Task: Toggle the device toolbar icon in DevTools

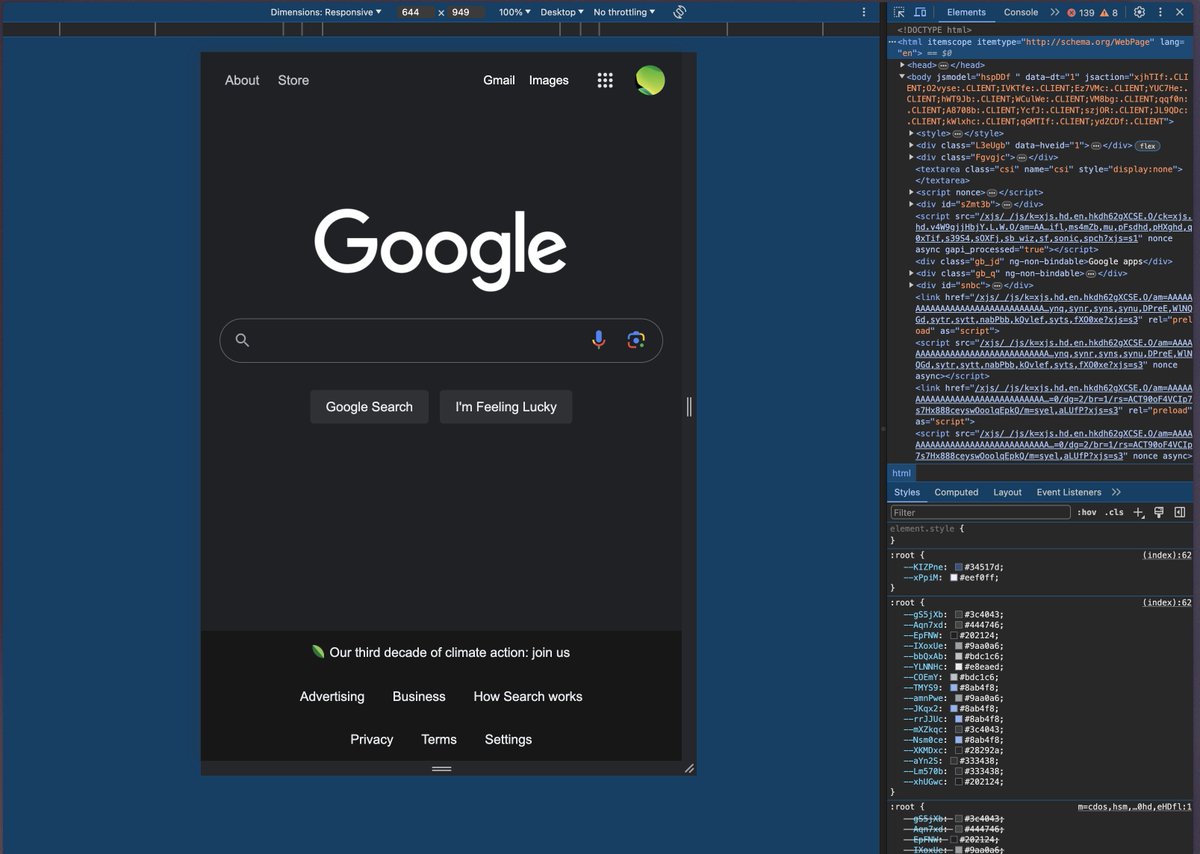Action: 921,12
